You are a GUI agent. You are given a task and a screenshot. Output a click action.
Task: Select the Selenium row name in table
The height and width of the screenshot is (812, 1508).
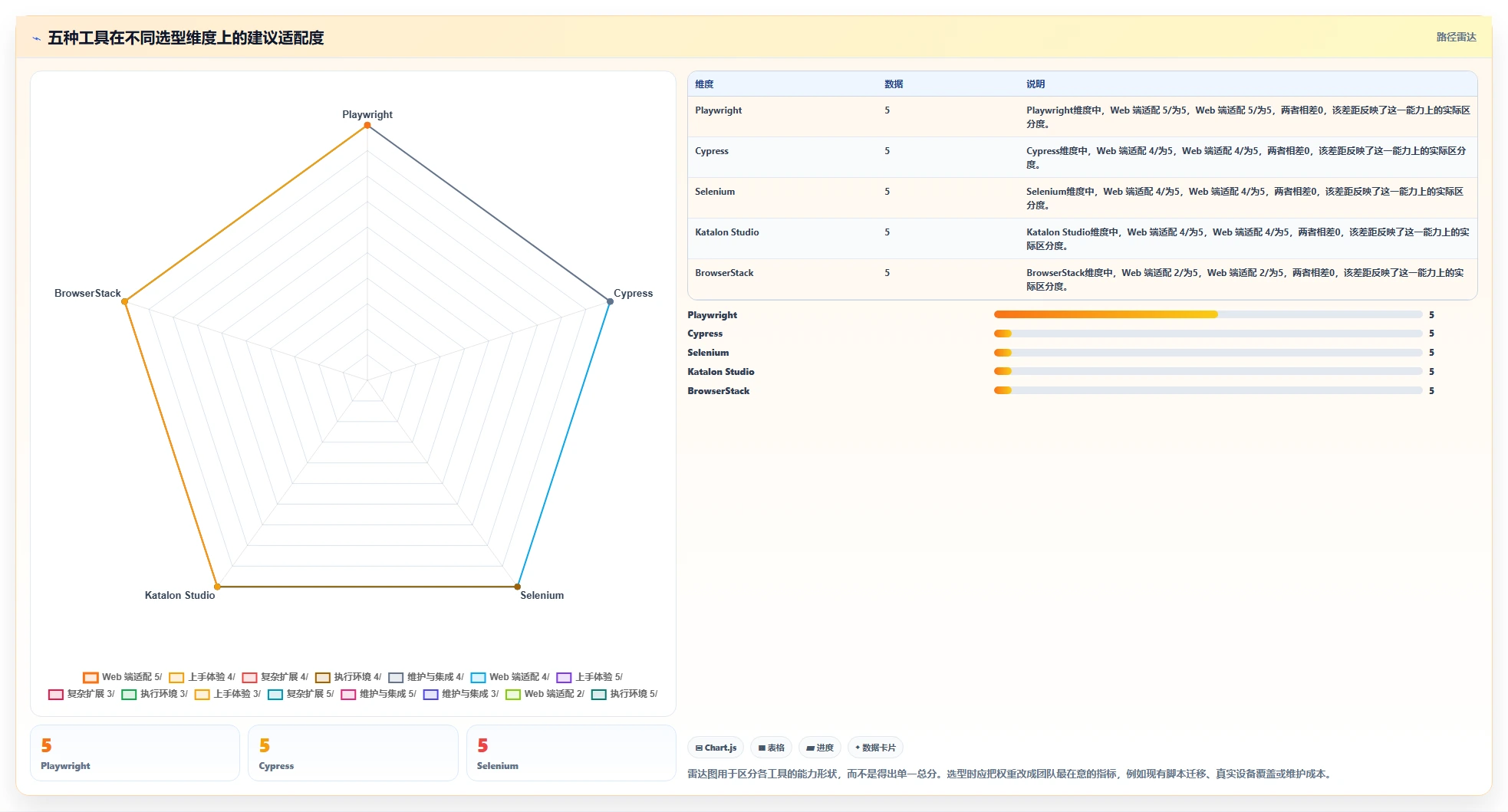point(715,192)
